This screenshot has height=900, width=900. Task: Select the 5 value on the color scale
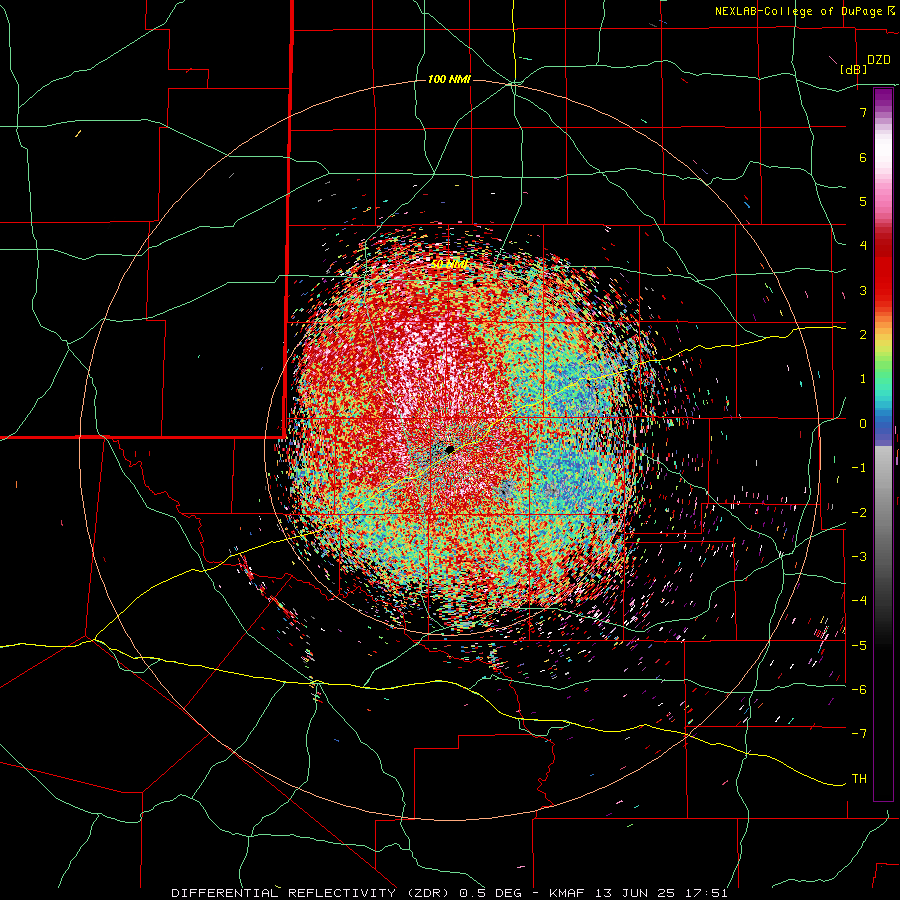pos(863,201)
